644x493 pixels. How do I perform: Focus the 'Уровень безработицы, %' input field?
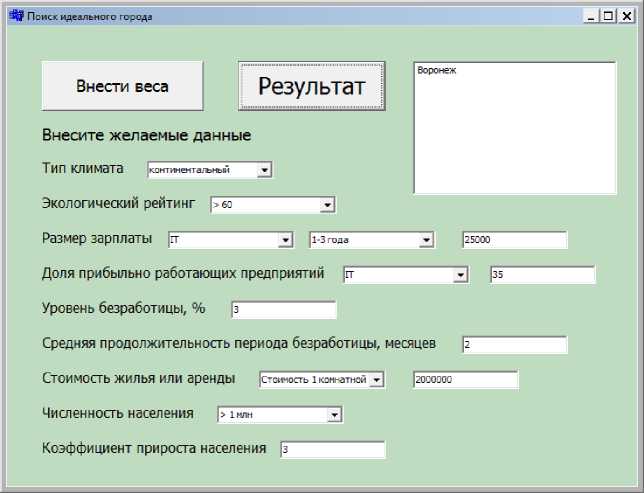(283, 310)
